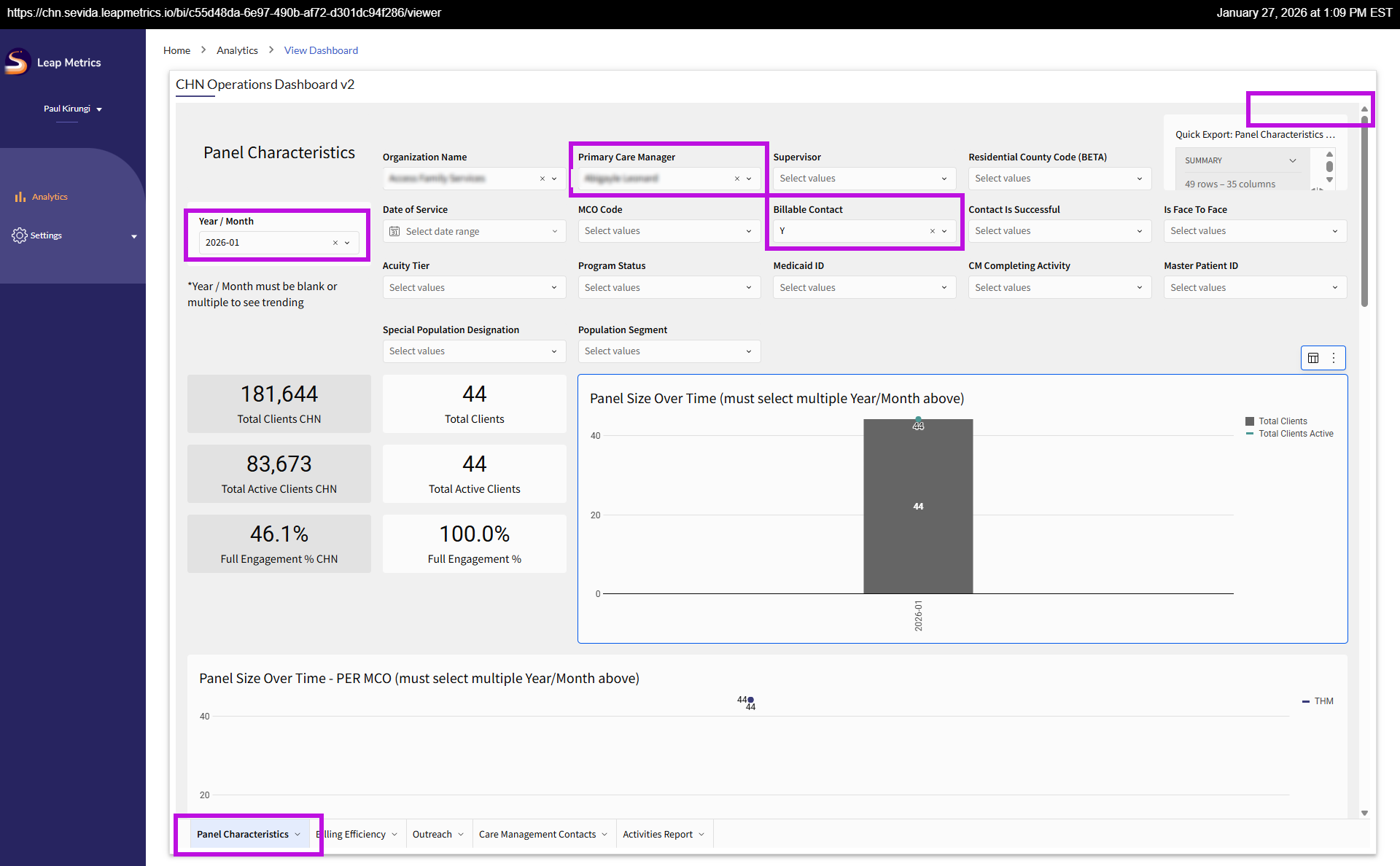Clear the Year / Month 2026-01 value
Viewport: 1400px width, 866px height.
[x=335, y=243]
